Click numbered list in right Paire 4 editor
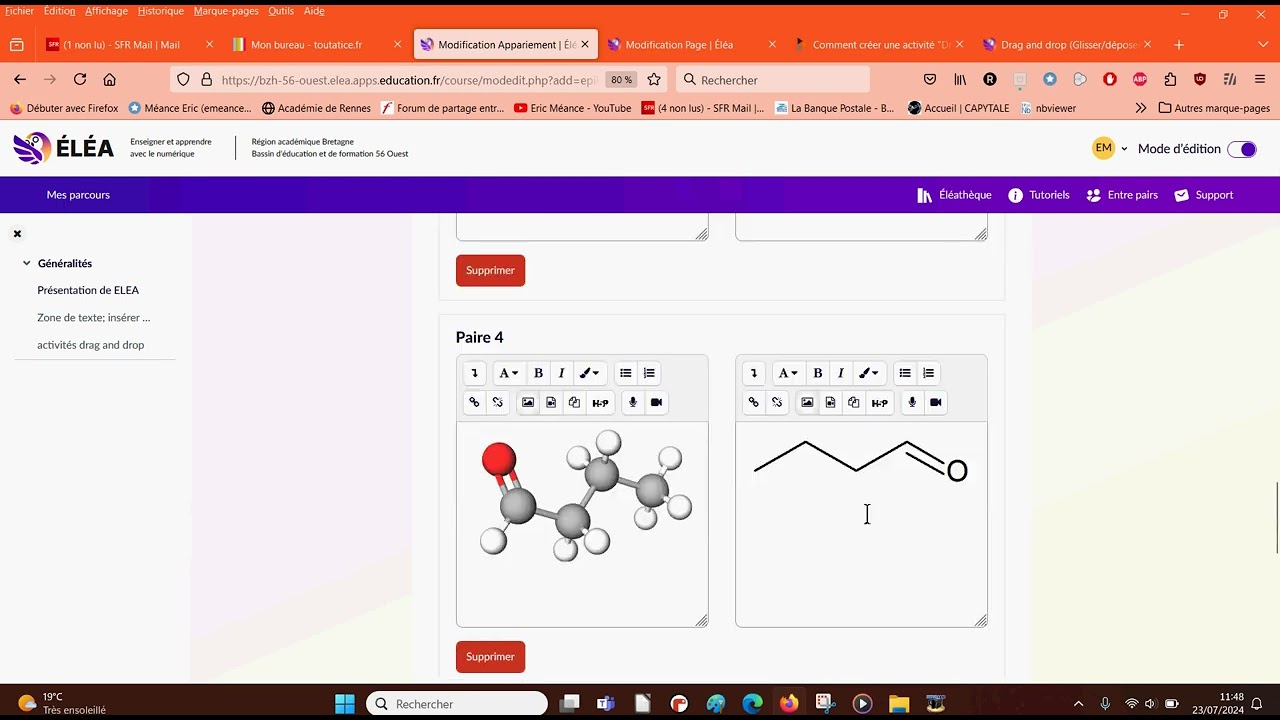This screenshot has width=1280, height=720. 928,373
